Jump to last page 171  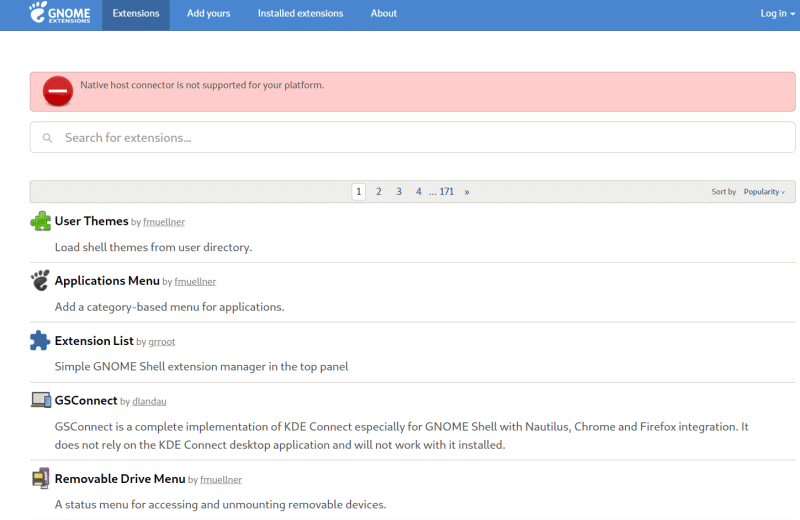coord(446,192)
